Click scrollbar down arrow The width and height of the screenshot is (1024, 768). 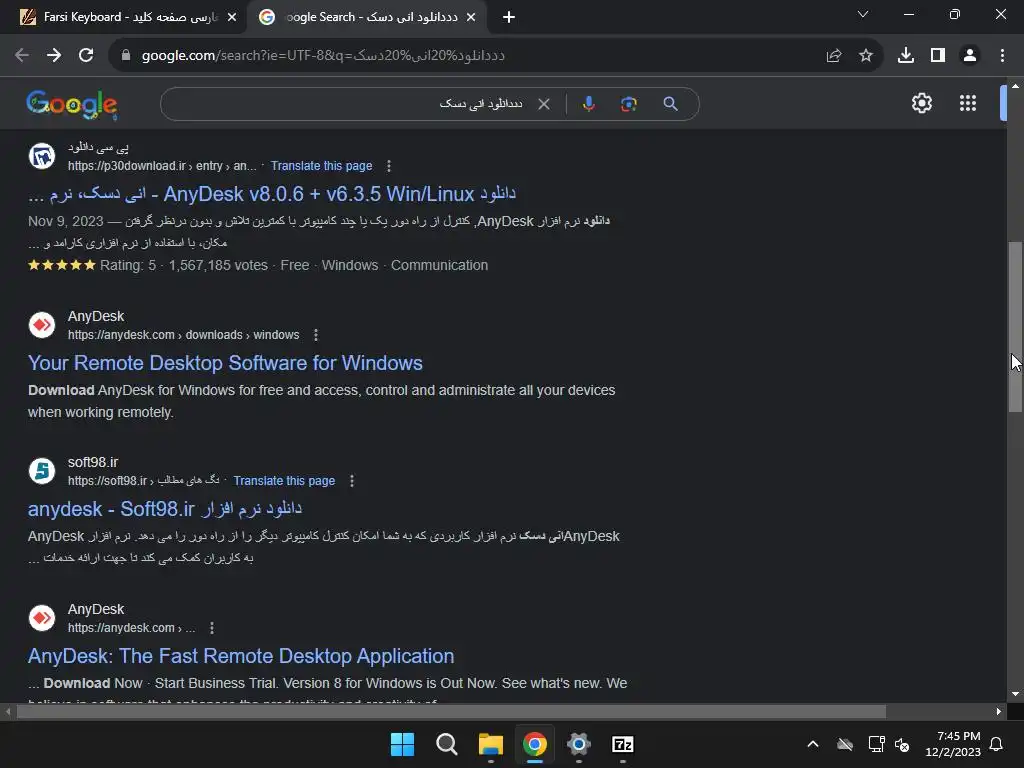1015,694
